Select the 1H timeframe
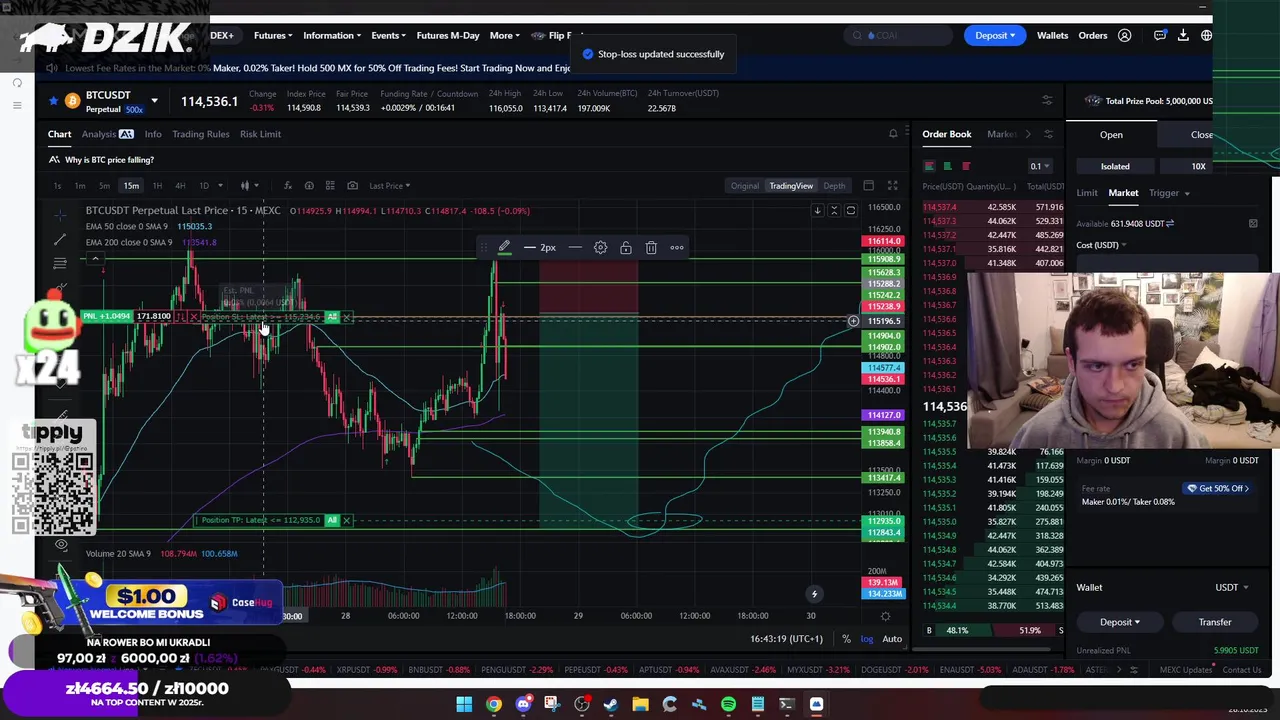This screenshot has height=720, width=1280. point(157,185)
